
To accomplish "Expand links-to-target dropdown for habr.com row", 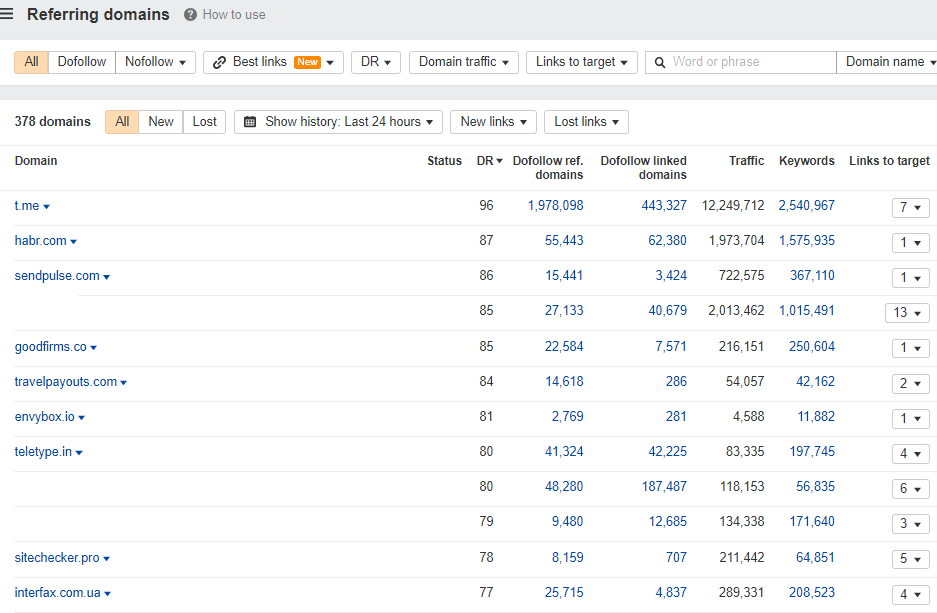I will (x=910, y=243).
